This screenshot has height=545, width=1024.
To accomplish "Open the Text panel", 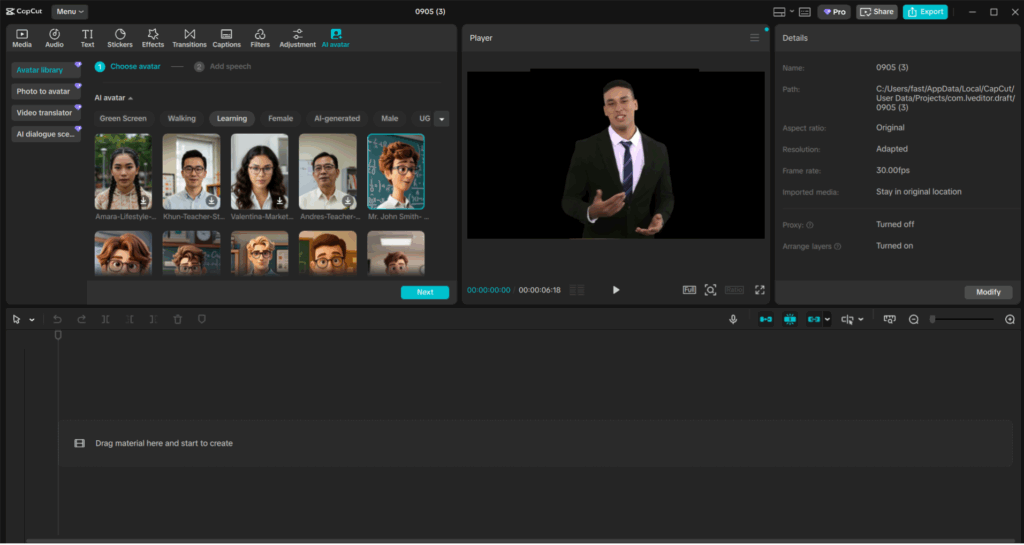I will (x=88, y=39).
